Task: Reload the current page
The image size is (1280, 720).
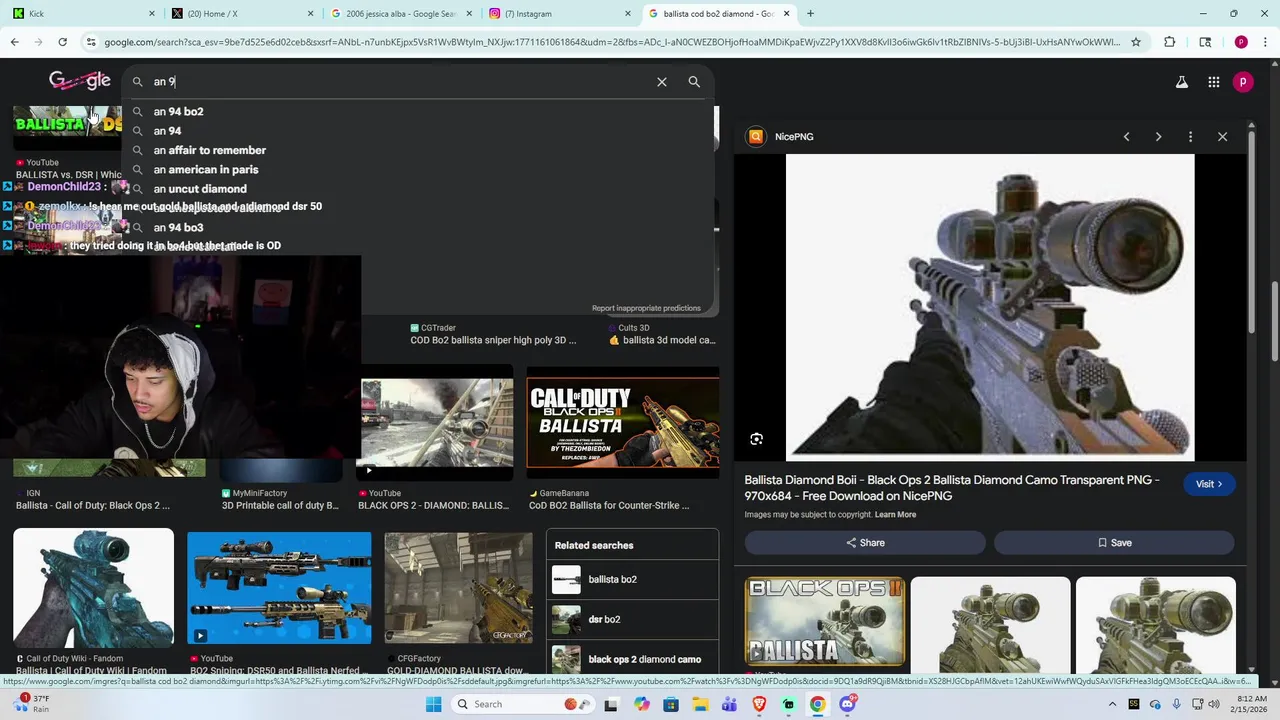Action: click(x=62, y=42)
